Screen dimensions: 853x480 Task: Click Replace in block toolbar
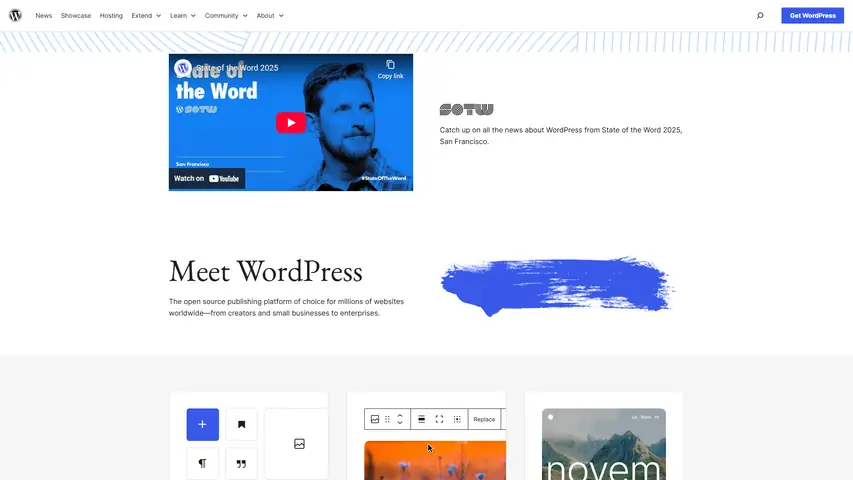point(484,420)
